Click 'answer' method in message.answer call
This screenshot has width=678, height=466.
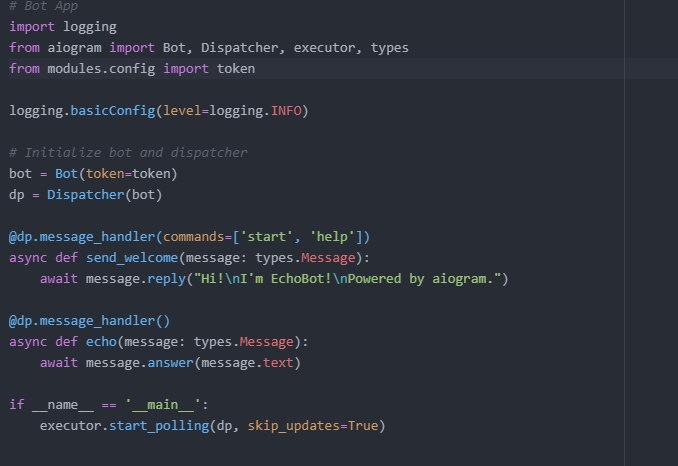click(x=170, y=363)
